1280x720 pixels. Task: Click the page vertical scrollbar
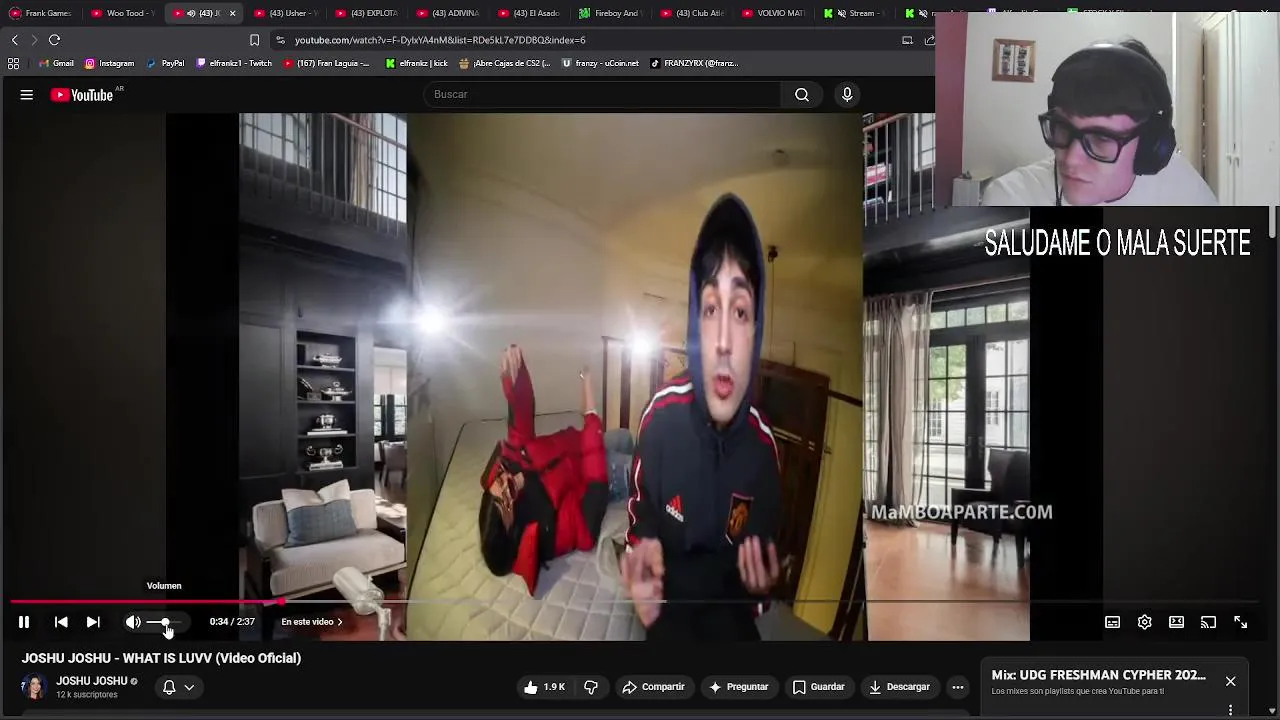click(1273, 222)
